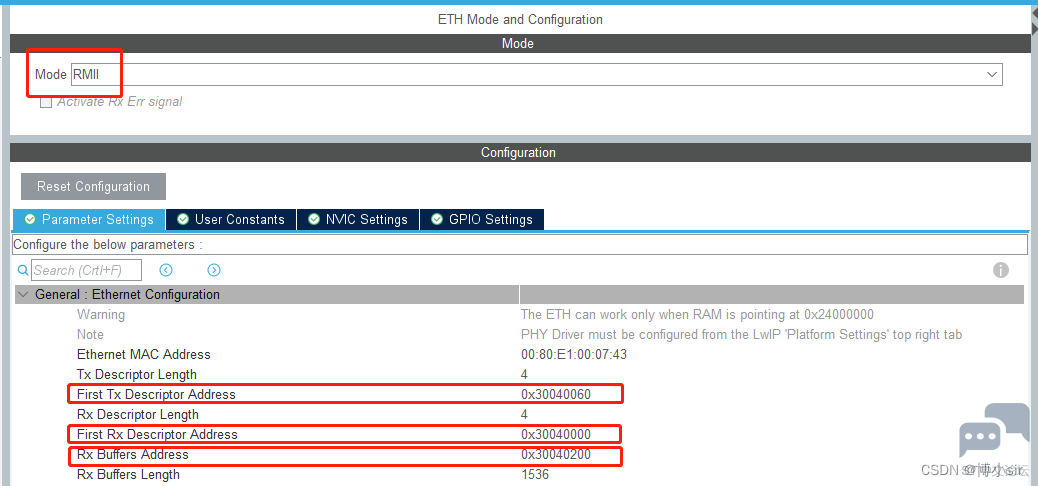The image size is (1038, 486).
Task: Click the next search result arrow icon
Action: coord(214,270)
